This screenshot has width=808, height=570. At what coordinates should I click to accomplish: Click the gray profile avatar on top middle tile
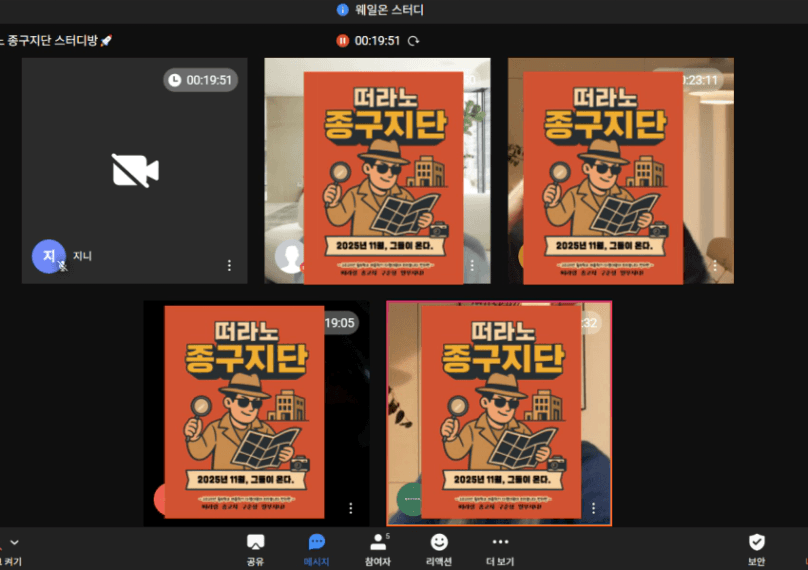click(290, 256)
